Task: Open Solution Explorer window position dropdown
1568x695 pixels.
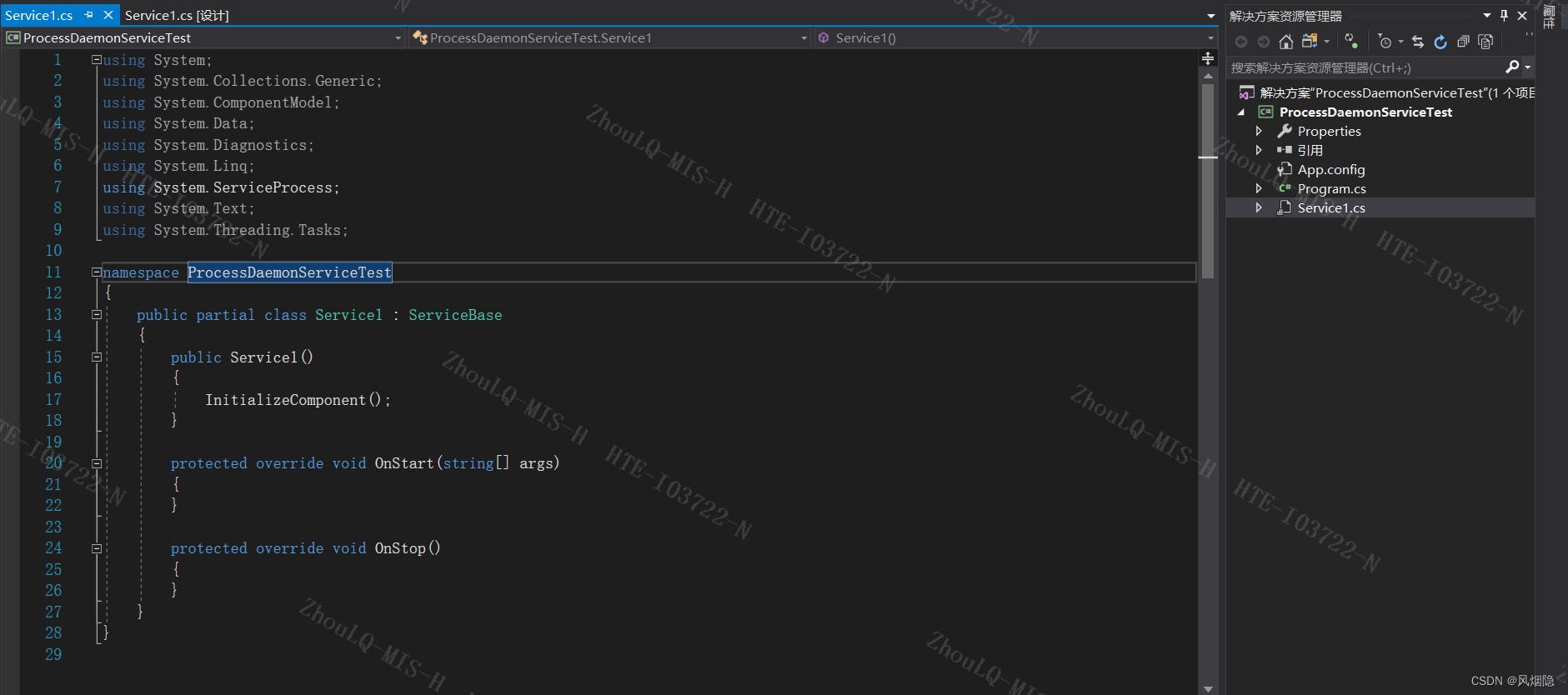Action: click(1487, 15)
